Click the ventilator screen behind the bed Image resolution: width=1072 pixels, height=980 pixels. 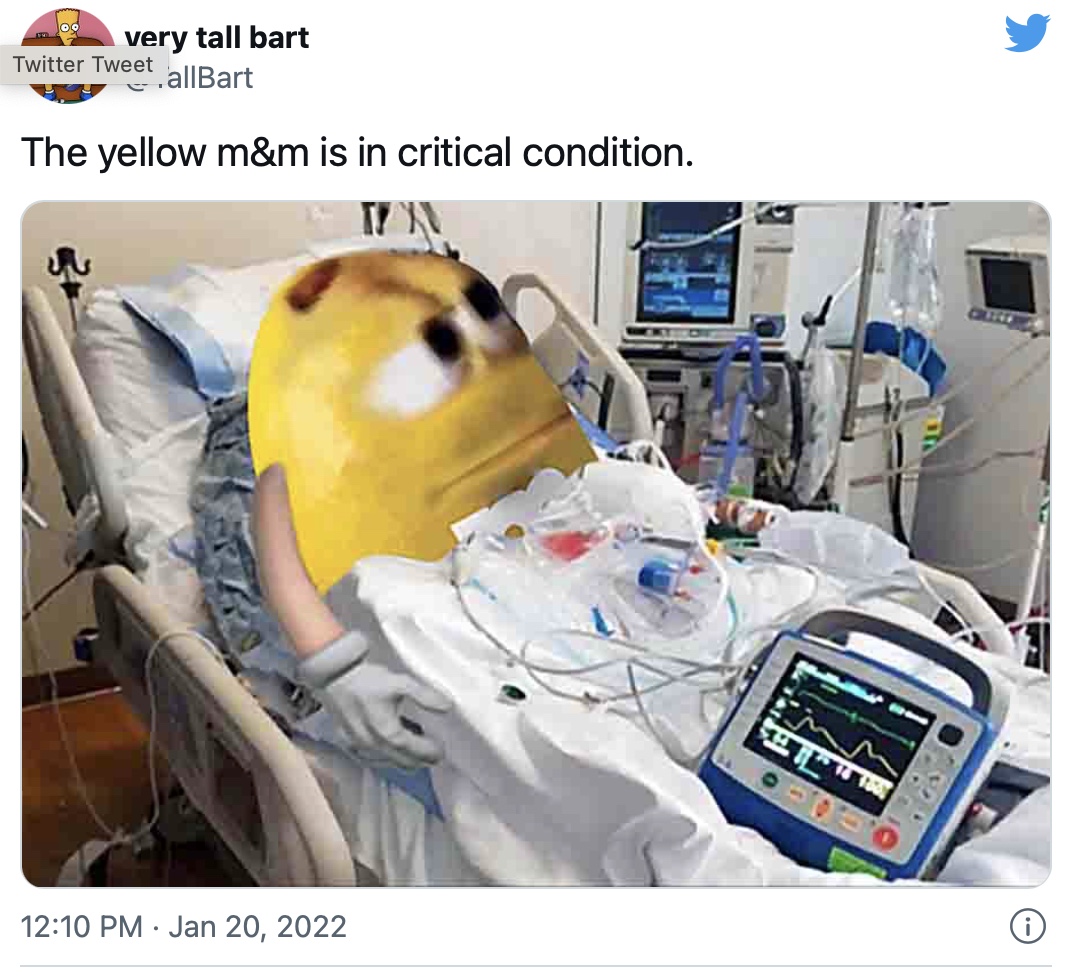pyautogui.click(x=688, y=263)
